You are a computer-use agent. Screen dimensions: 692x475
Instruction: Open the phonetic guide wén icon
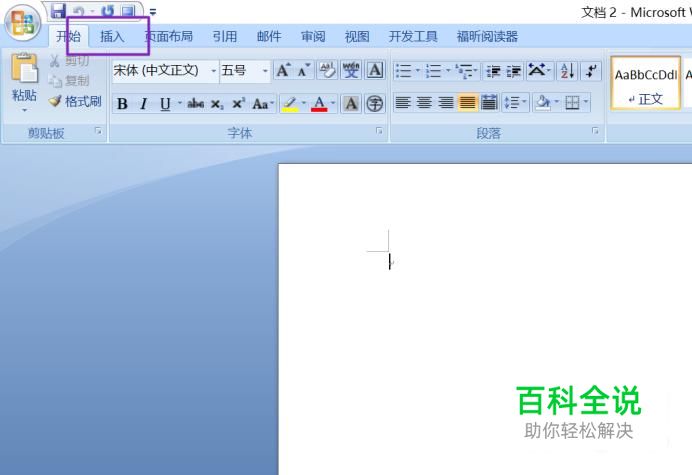[351, 71]
